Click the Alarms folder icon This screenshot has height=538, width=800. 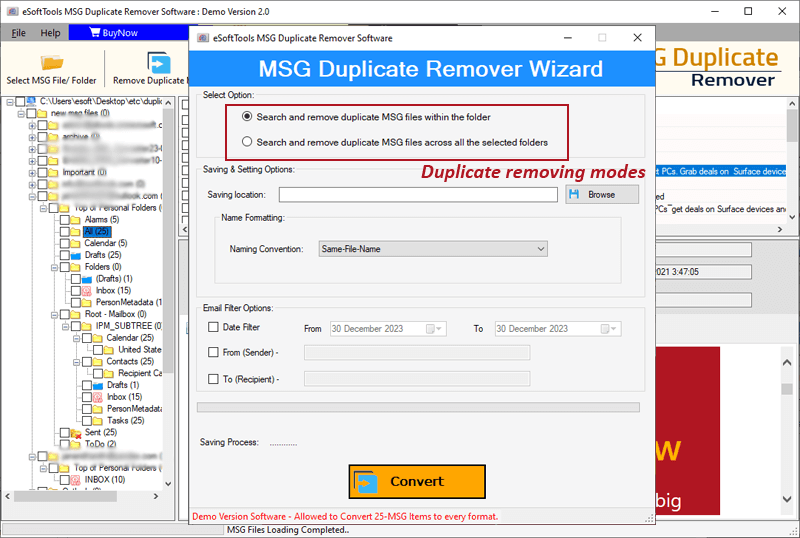point(75,219)
